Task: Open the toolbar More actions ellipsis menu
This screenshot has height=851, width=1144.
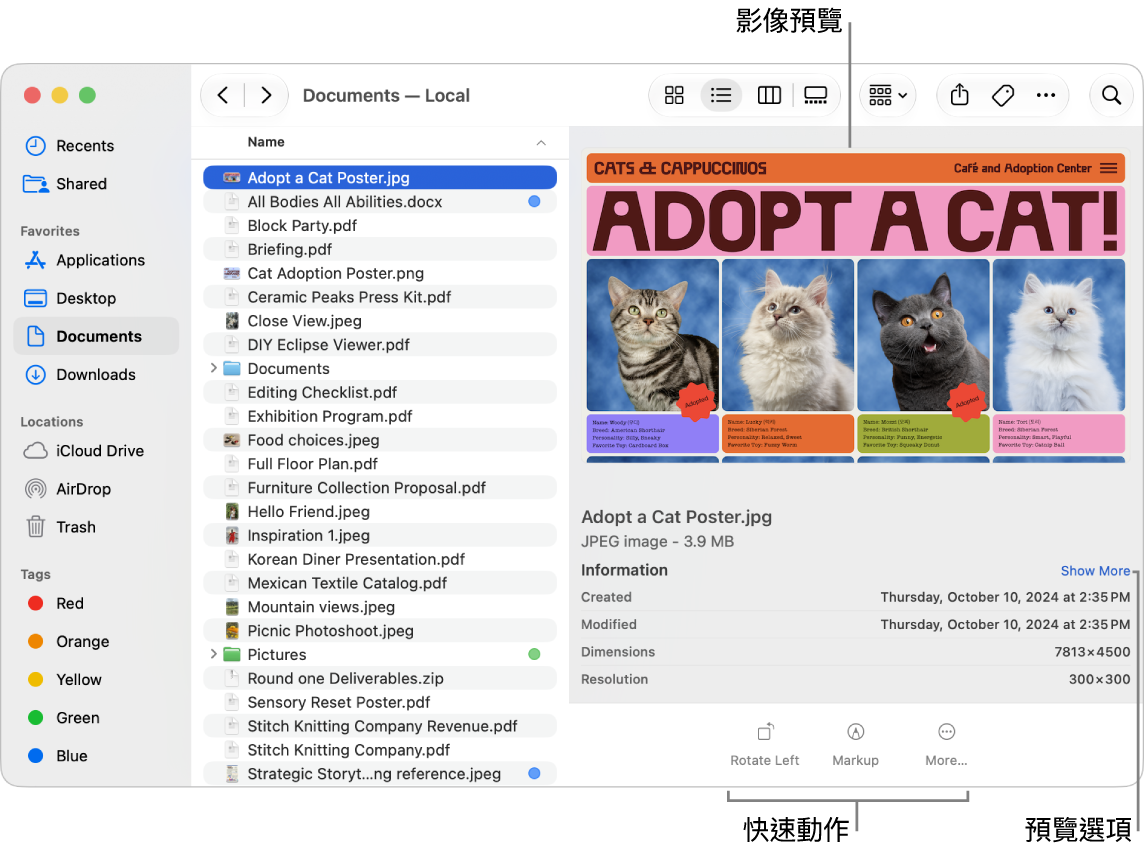Action: pyautogui.click(x=1046, y=96)
